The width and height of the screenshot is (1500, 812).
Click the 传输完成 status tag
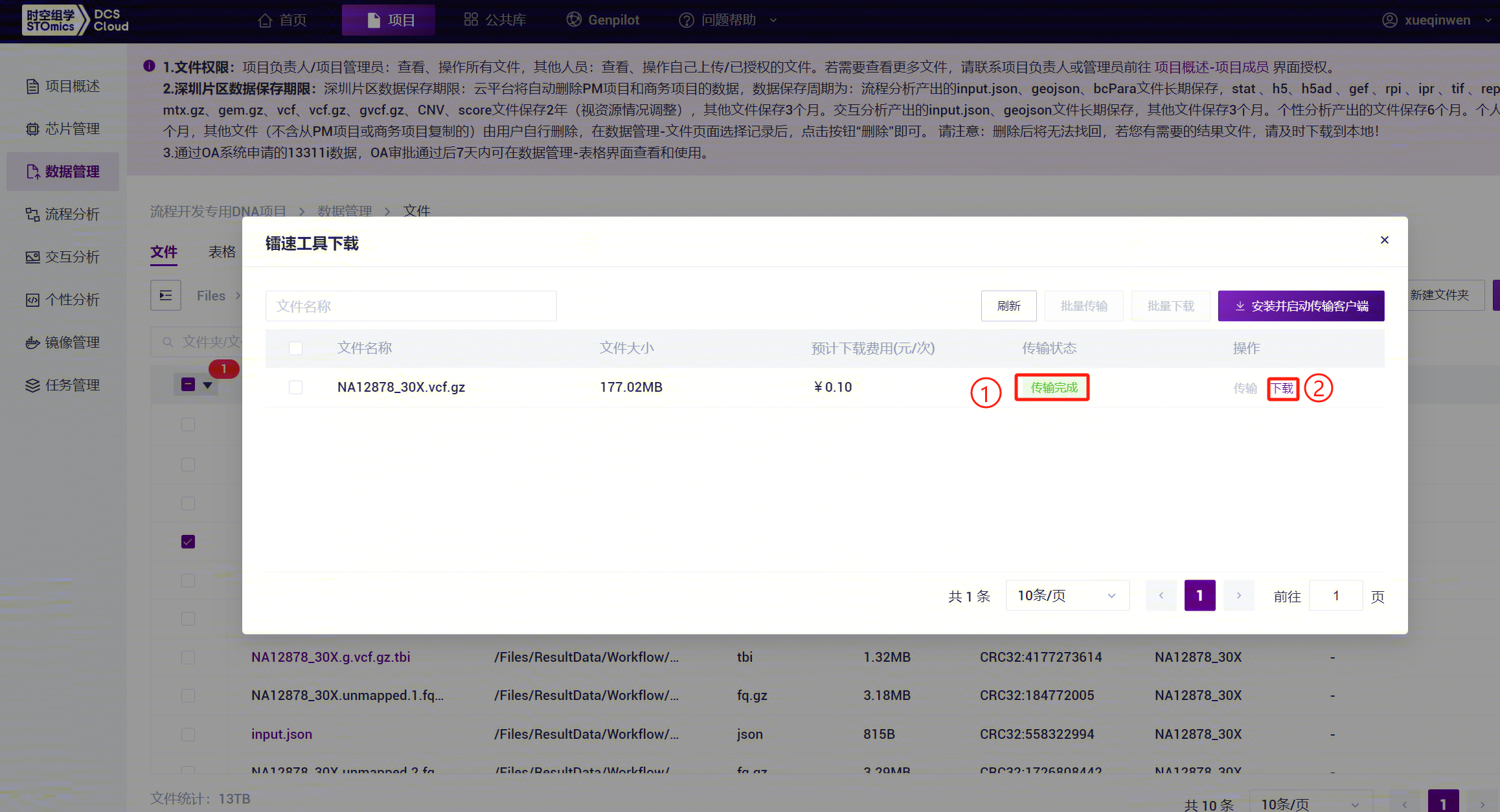click(x=1054, y=387)
